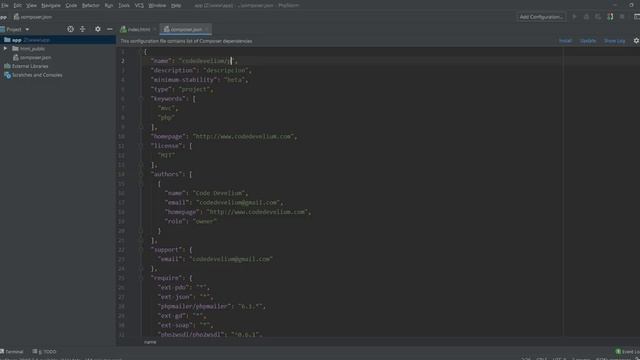Click the Install link in Composer banner
The height and width of the screenshot is (360, 640).
click(565, 41)
